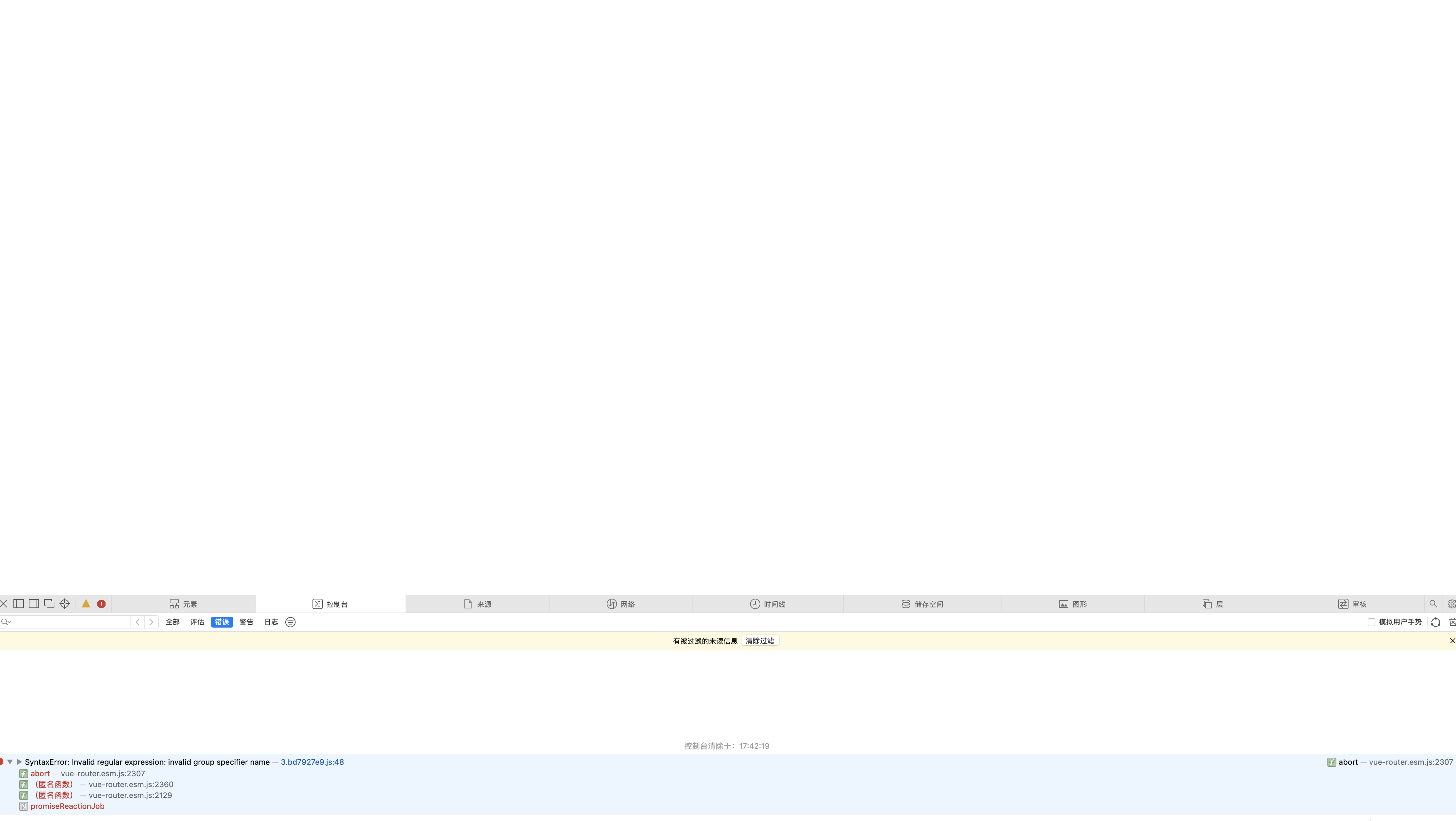Expand the SyntaxError message disclosure triangle
This screenshot has width=1456, height=821.
19,762
